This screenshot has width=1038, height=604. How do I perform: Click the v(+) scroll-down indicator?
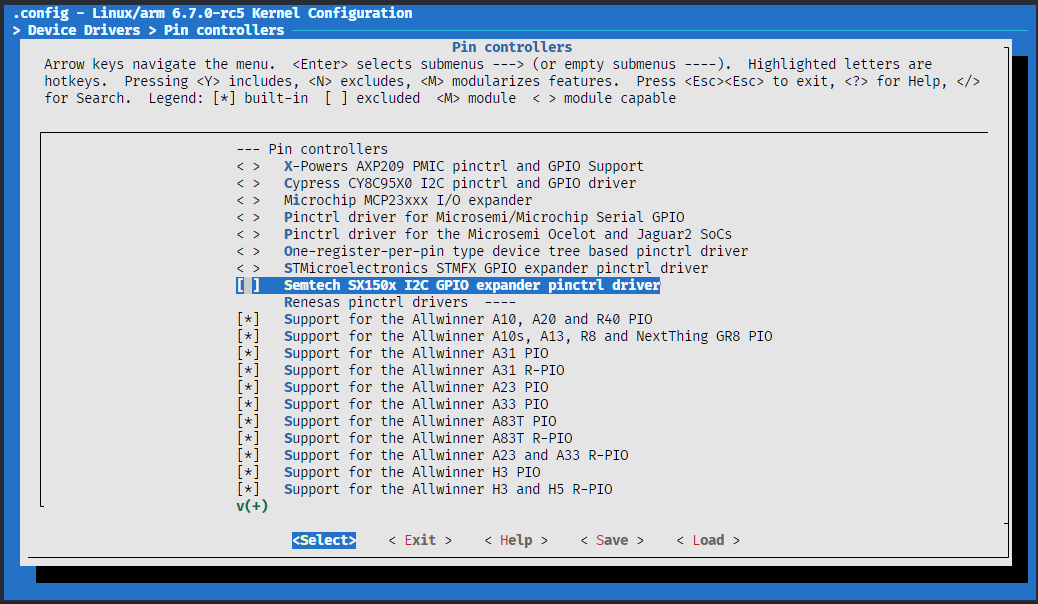point(252,506)
